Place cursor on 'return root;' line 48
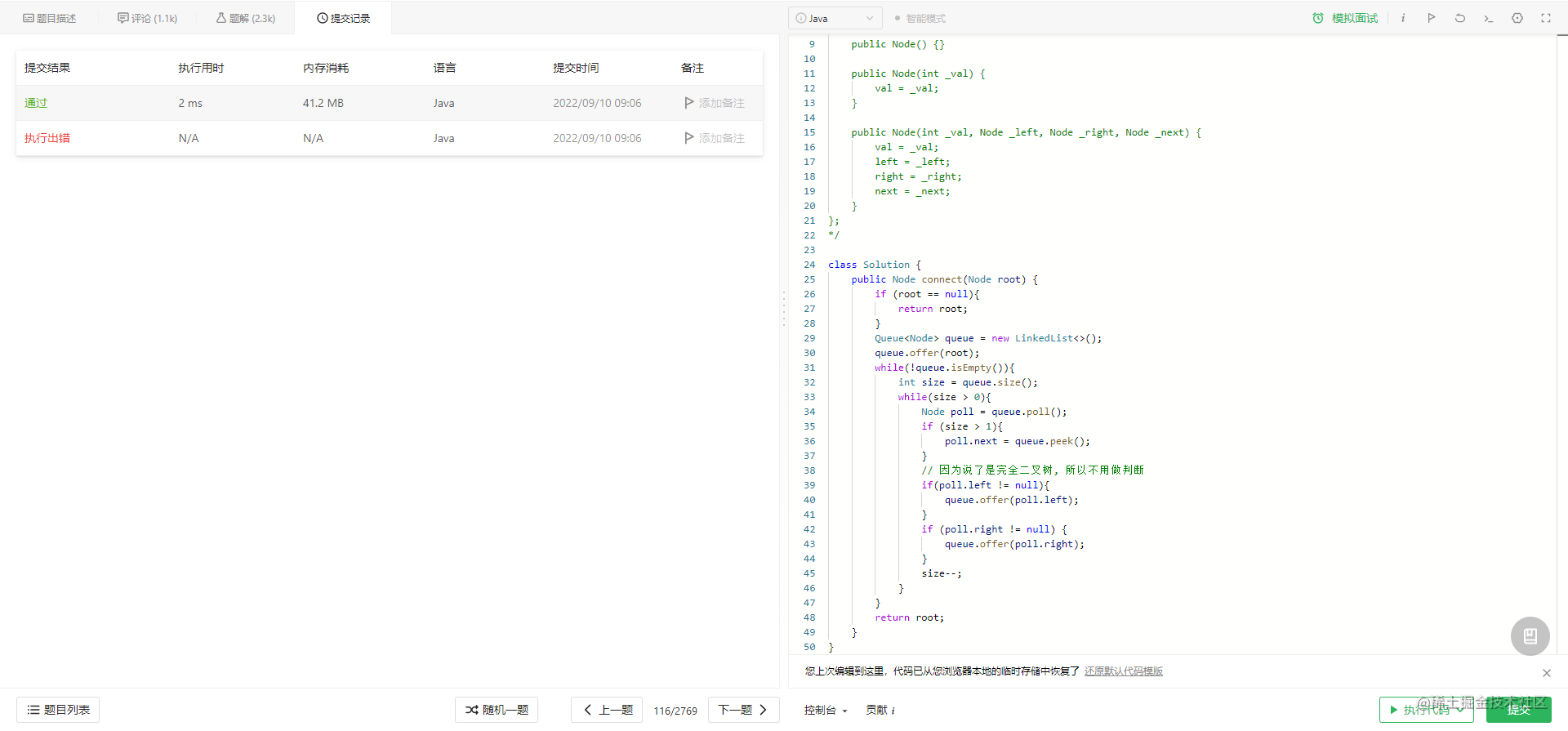Screen dimensions: 1568x731 pos(909,617)
